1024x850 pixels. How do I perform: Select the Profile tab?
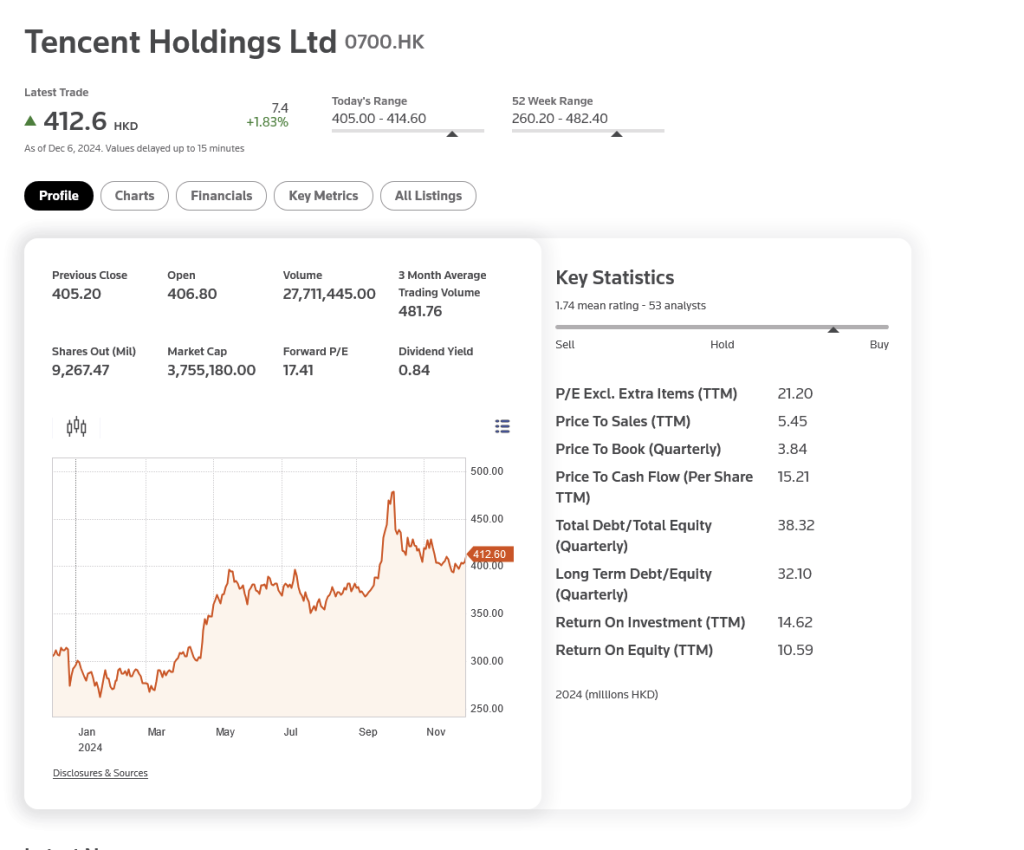tap(59, 196)
